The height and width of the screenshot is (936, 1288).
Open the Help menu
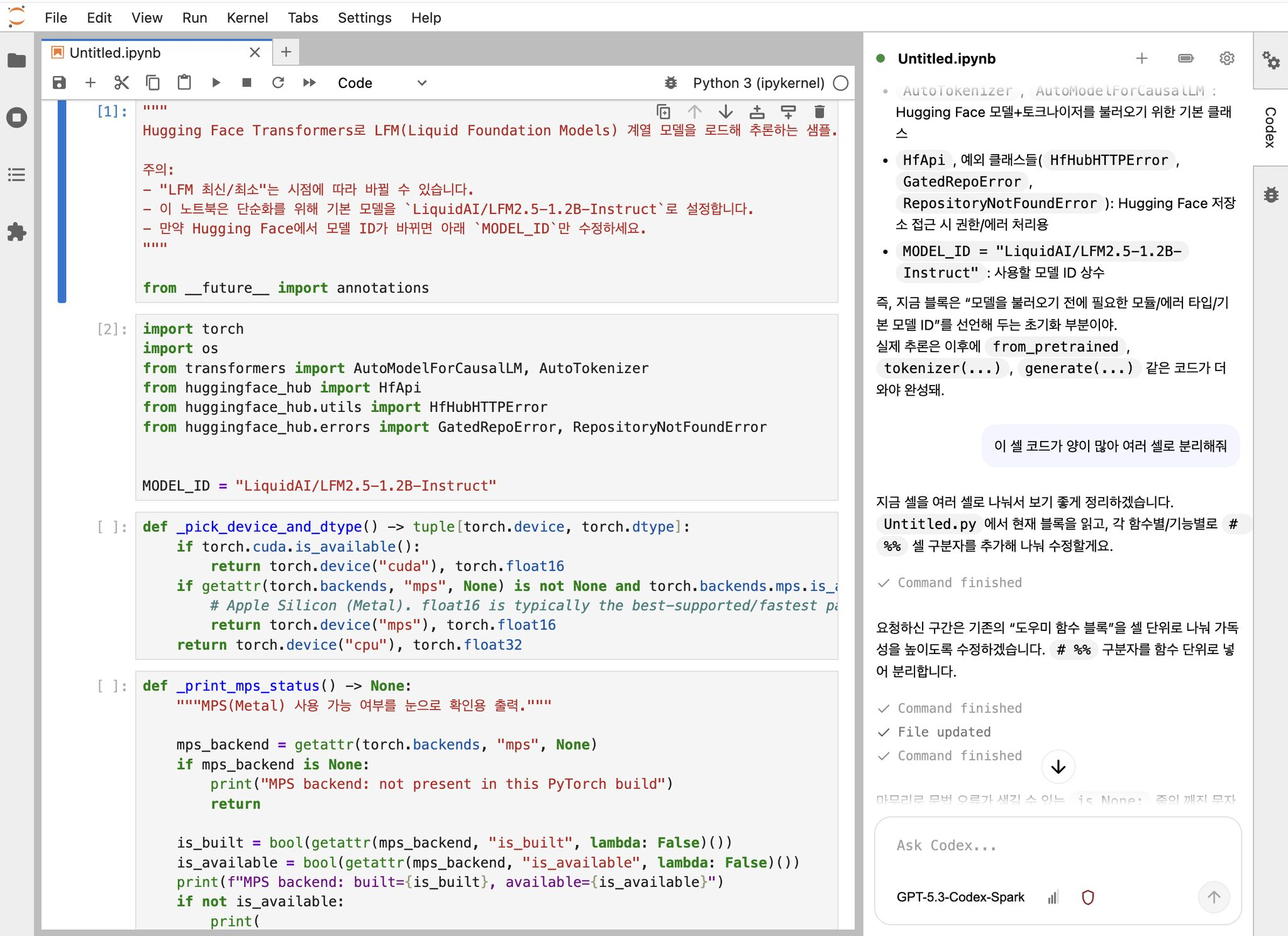coord(426,18)
